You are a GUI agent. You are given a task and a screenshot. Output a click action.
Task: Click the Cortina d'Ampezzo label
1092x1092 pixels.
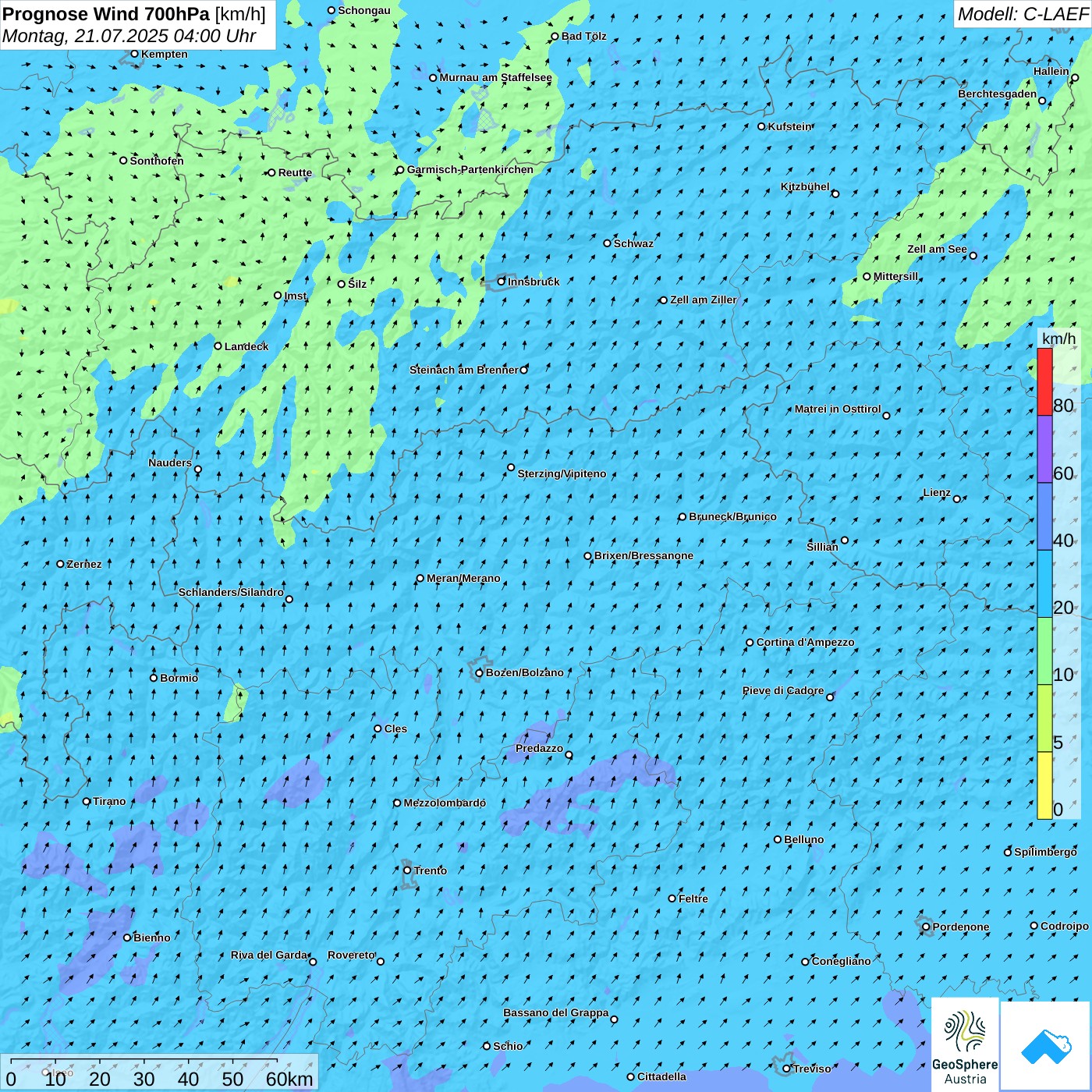tap(806, 642)
